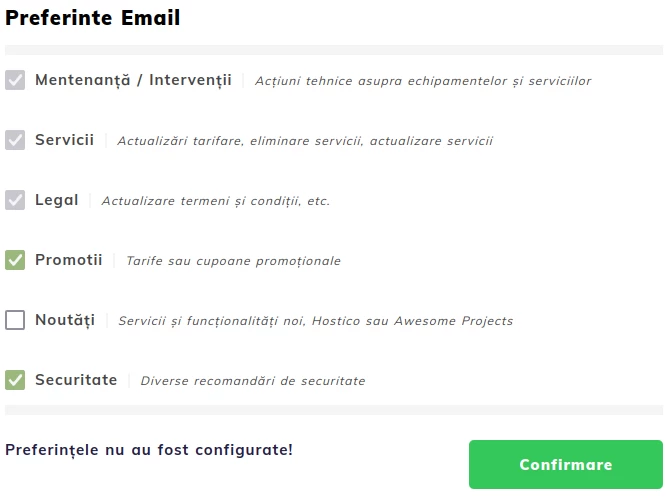Click the Promotii label text

click(68, 260)
